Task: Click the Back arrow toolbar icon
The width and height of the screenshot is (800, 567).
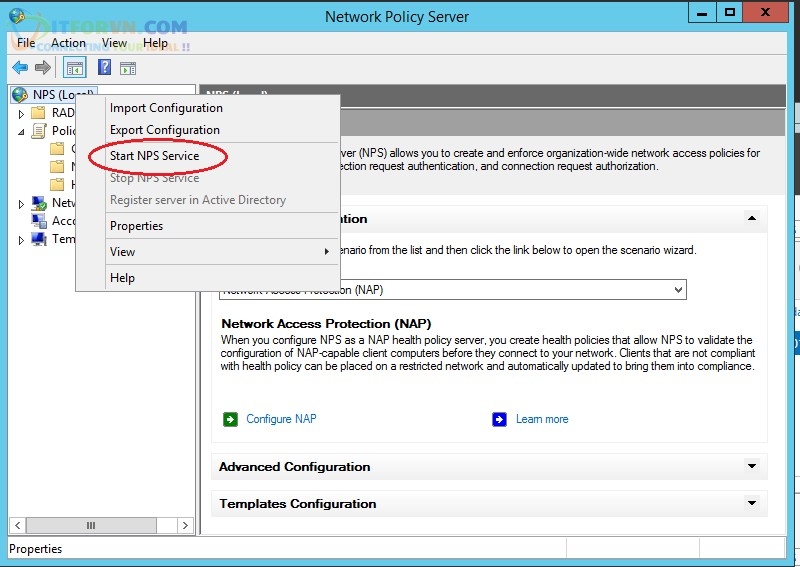Action: click(x=20, y=68)
